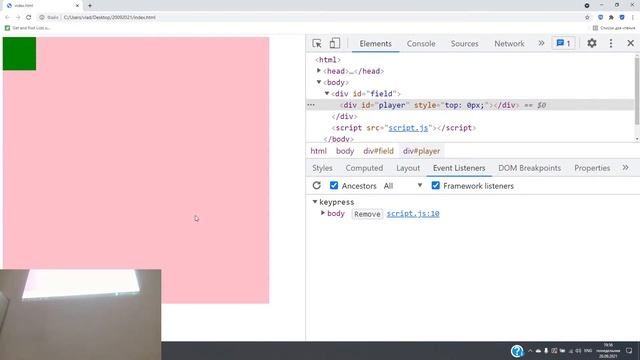Click the Elements tree vertical scrollbar
The image size is (640, 360).
[x=637, y=91]
